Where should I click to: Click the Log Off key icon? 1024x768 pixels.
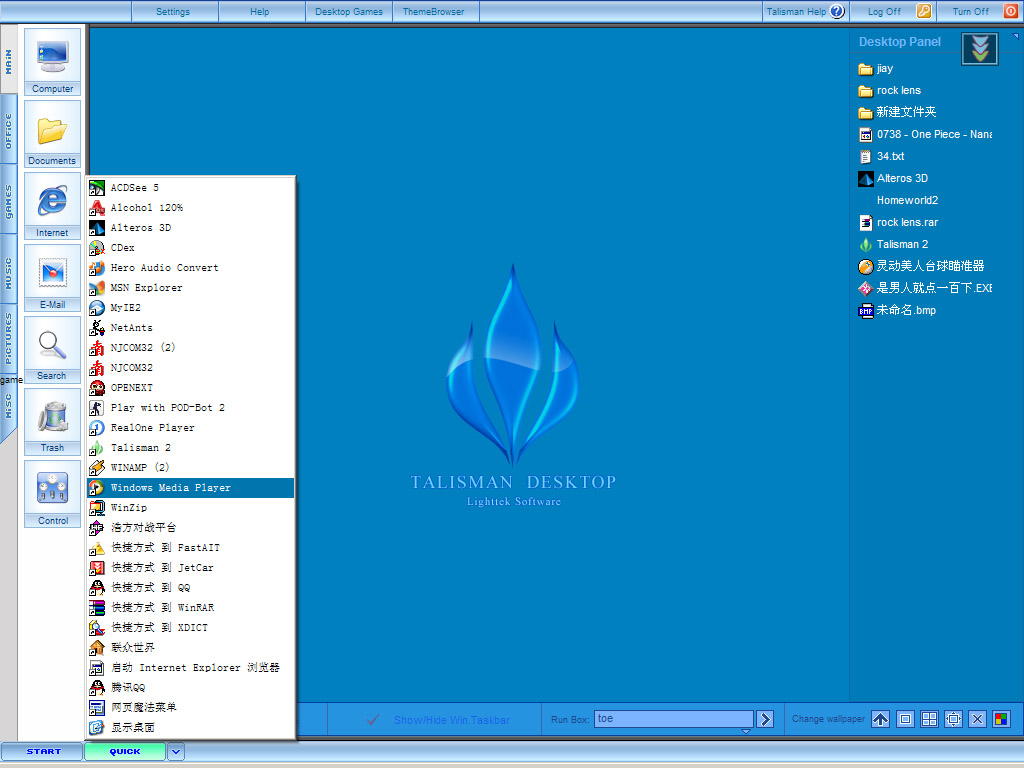click(x=923, y=11)
